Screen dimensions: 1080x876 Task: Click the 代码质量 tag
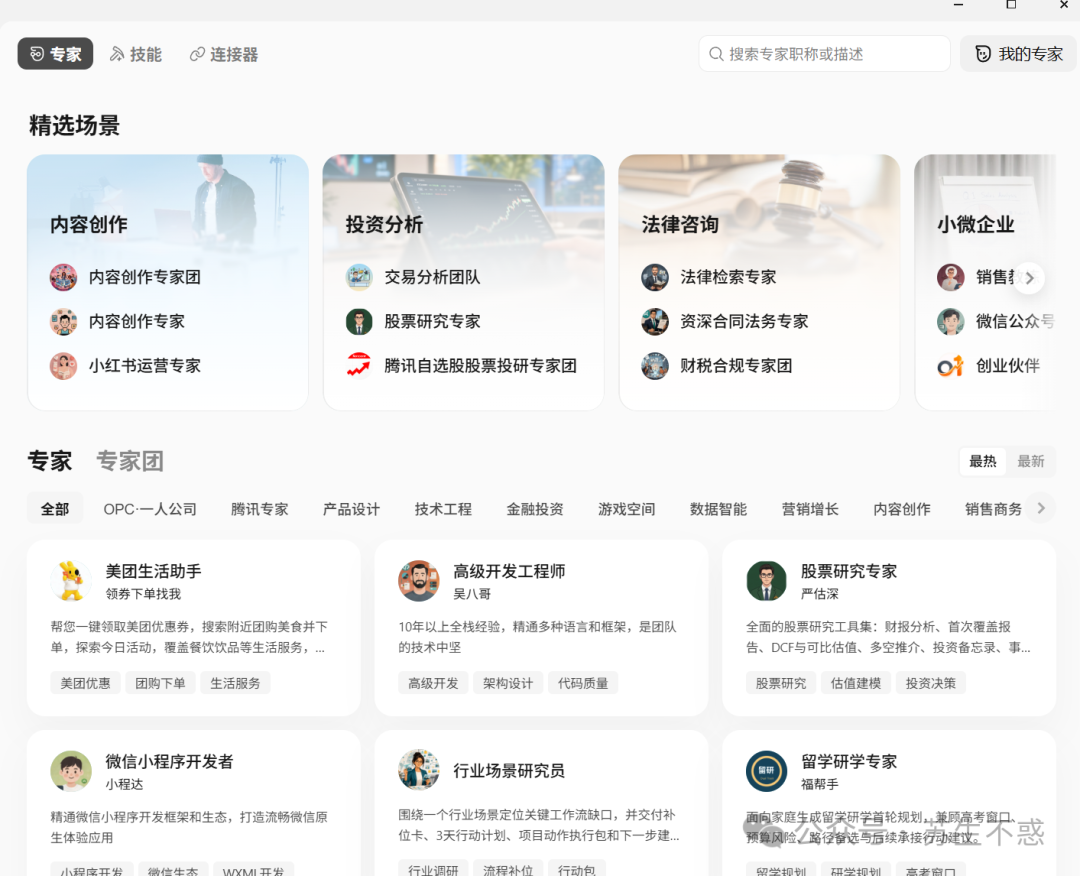pyautogui.click(x=583, y=683)
